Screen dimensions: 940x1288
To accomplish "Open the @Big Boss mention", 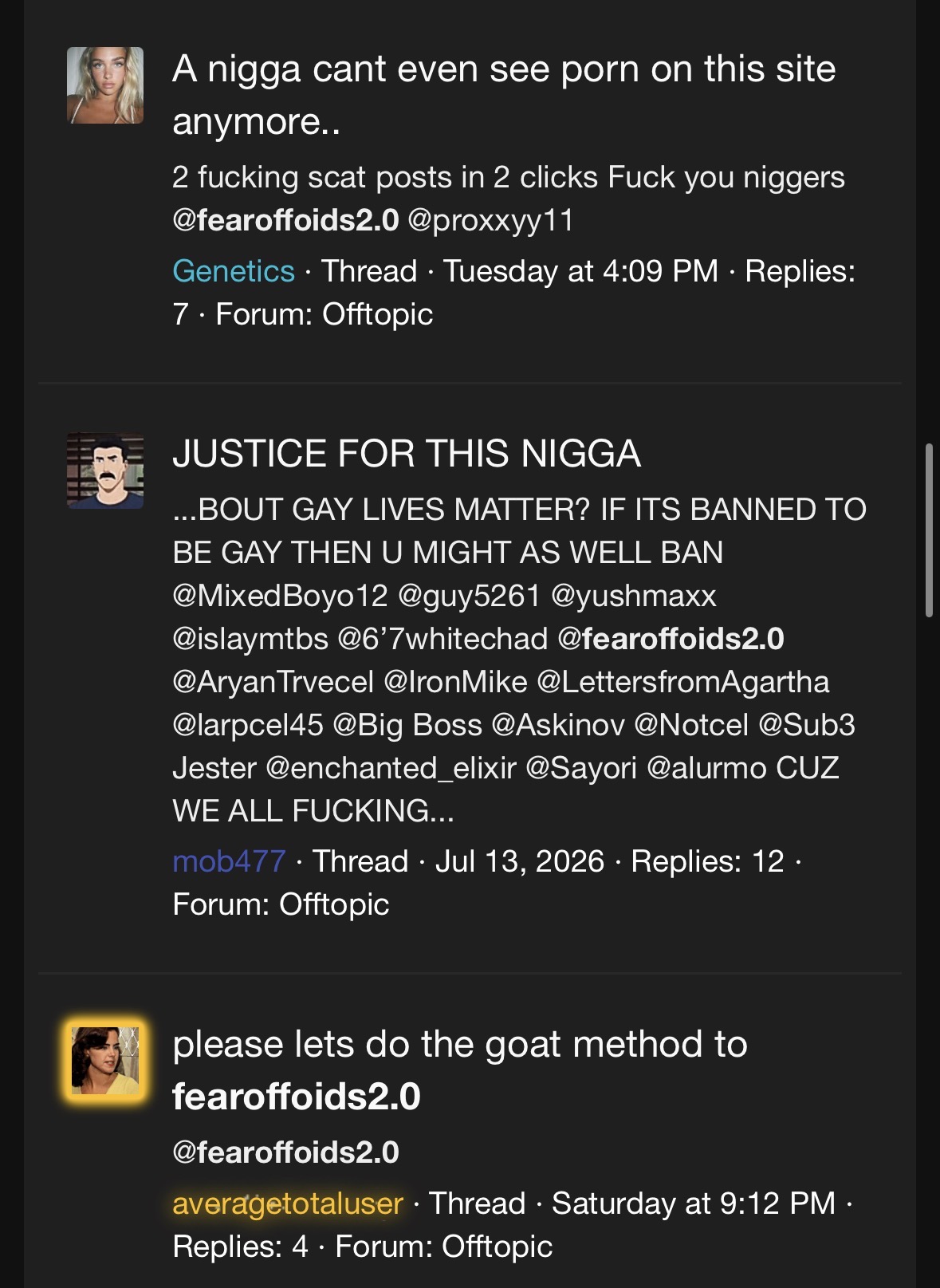I will coord(407,725).
